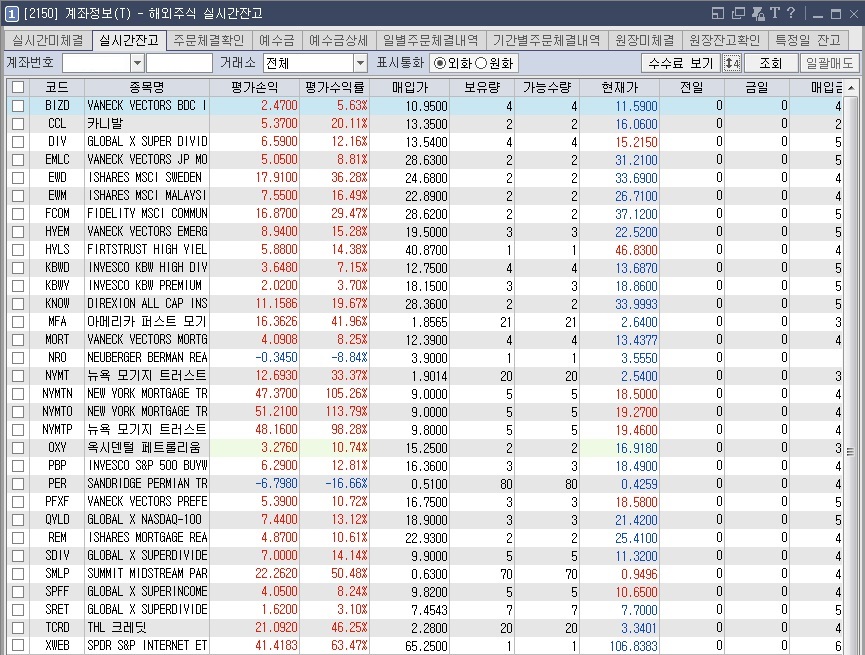Switch to the 실시간미체결 tab

tap(48, 40)
